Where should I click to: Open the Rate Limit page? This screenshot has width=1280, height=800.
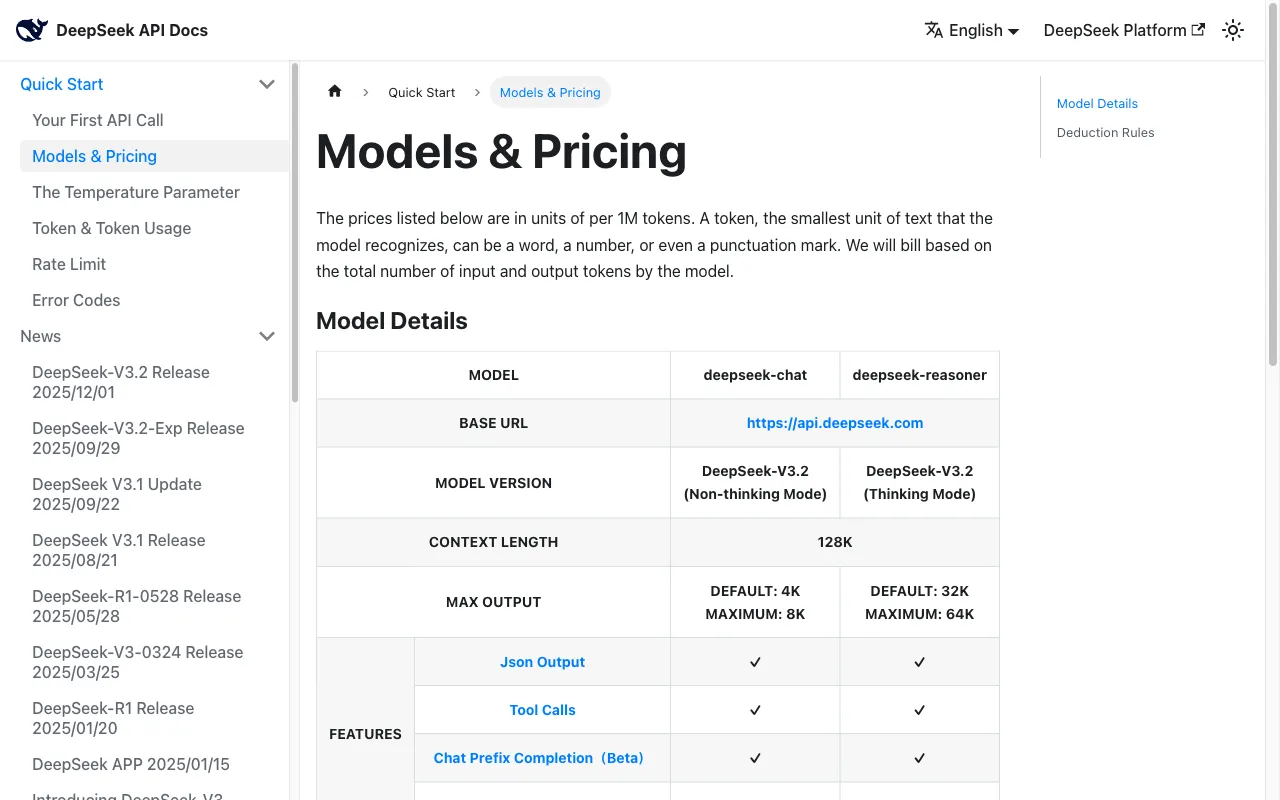point(69,264)
